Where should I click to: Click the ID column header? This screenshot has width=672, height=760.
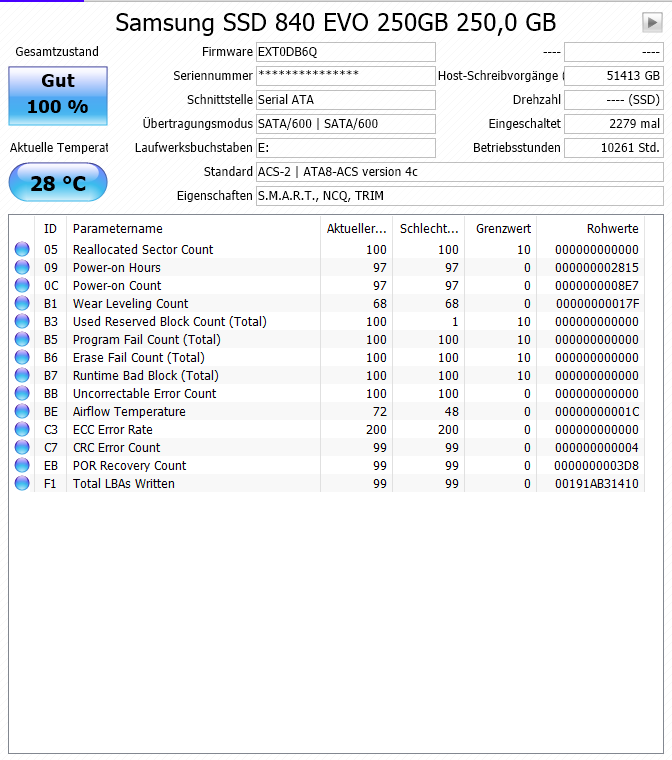pos(50,228)
